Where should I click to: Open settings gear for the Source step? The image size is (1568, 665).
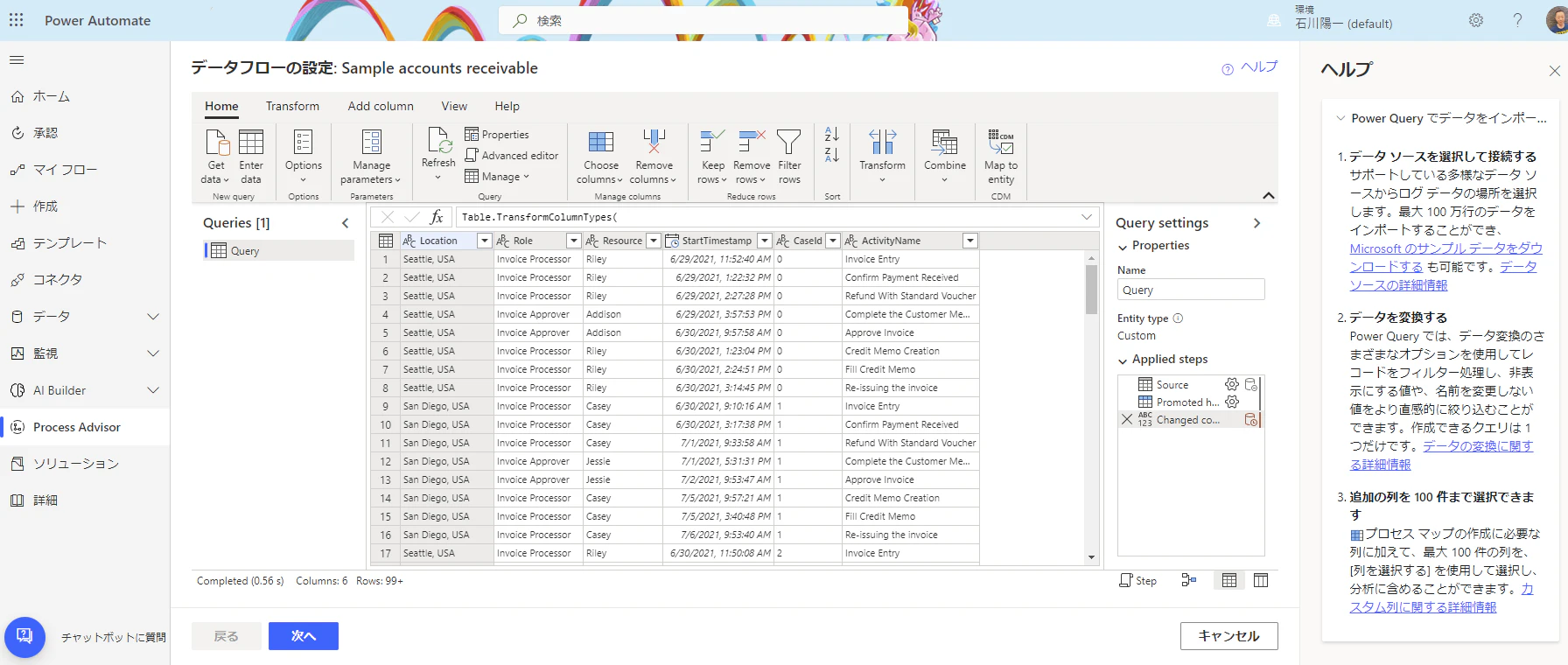[x=1232, y=384]
